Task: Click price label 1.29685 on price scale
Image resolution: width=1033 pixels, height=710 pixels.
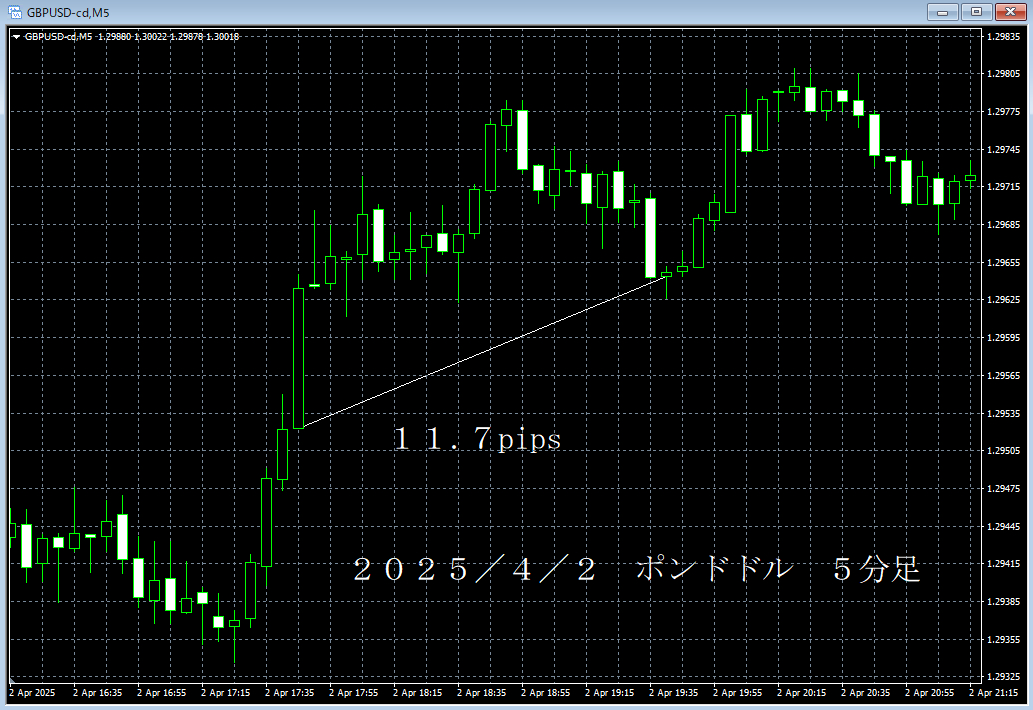Action: coord(1003,225)
